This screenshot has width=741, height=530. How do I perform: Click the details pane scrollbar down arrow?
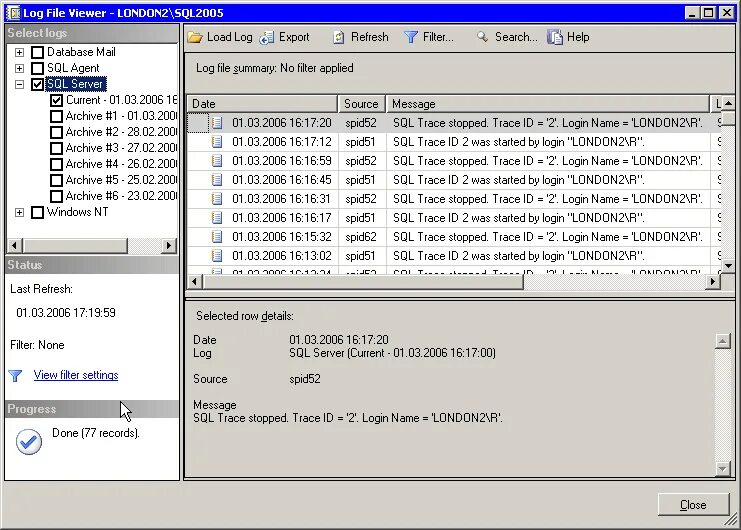tap(723, 469)
